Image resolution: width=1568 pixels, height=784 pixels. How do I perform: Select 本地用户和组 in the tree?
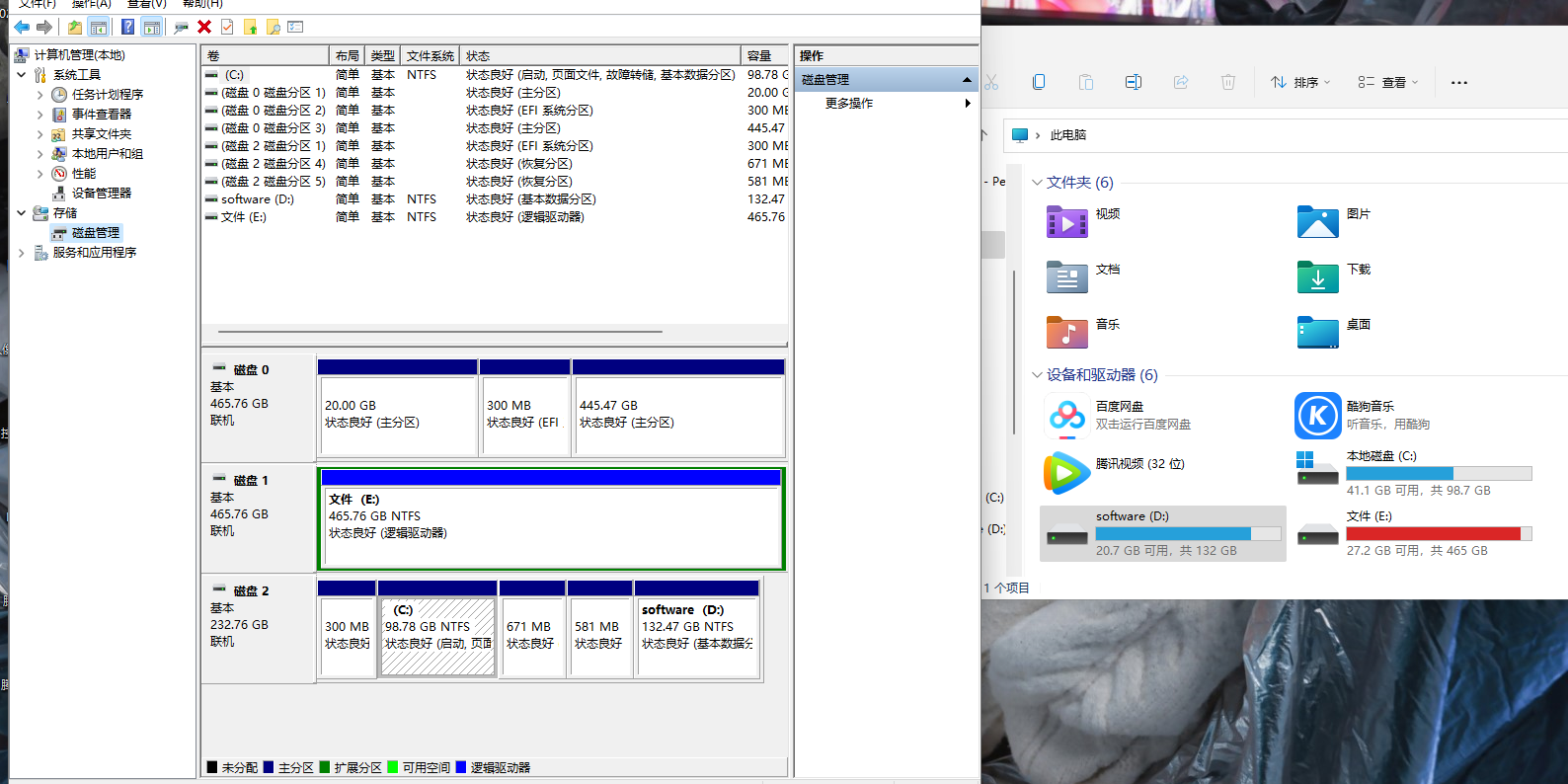point(108,154)
